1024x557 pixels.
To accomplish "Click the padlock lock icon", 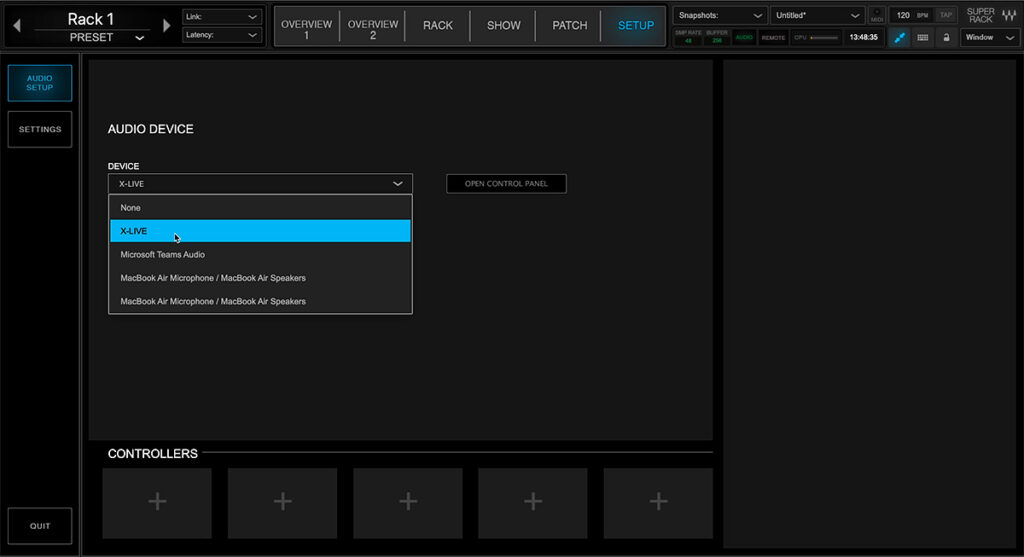I will [945, 37].
